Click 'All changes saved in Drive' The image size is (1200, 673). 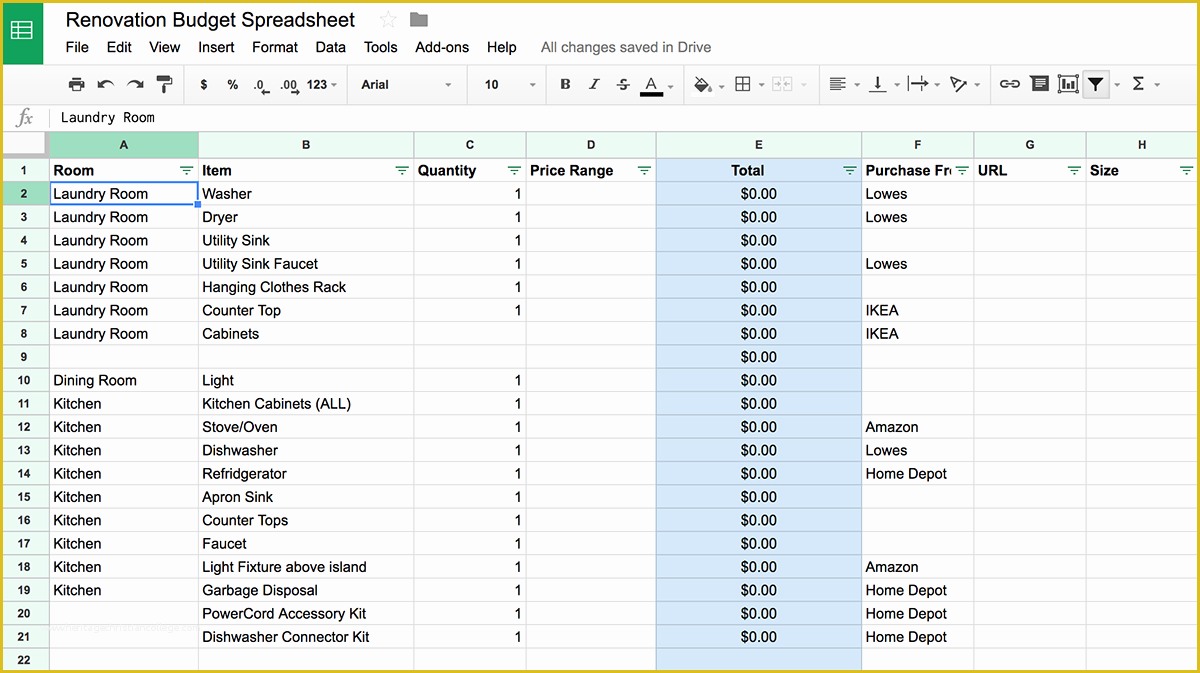pos(626,47)
